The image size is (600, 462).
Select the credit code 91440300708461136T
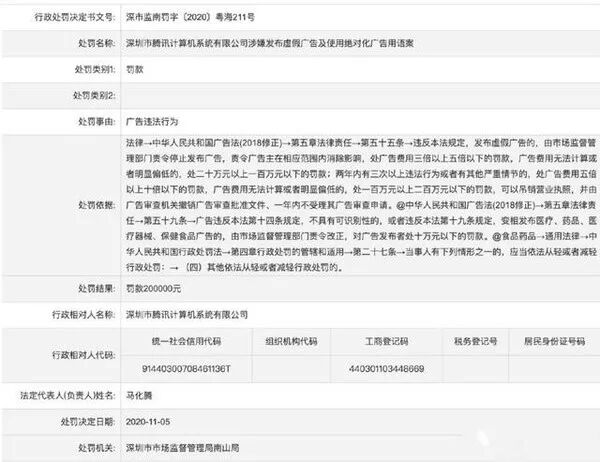pyautogui.click(x=186, y=369)
